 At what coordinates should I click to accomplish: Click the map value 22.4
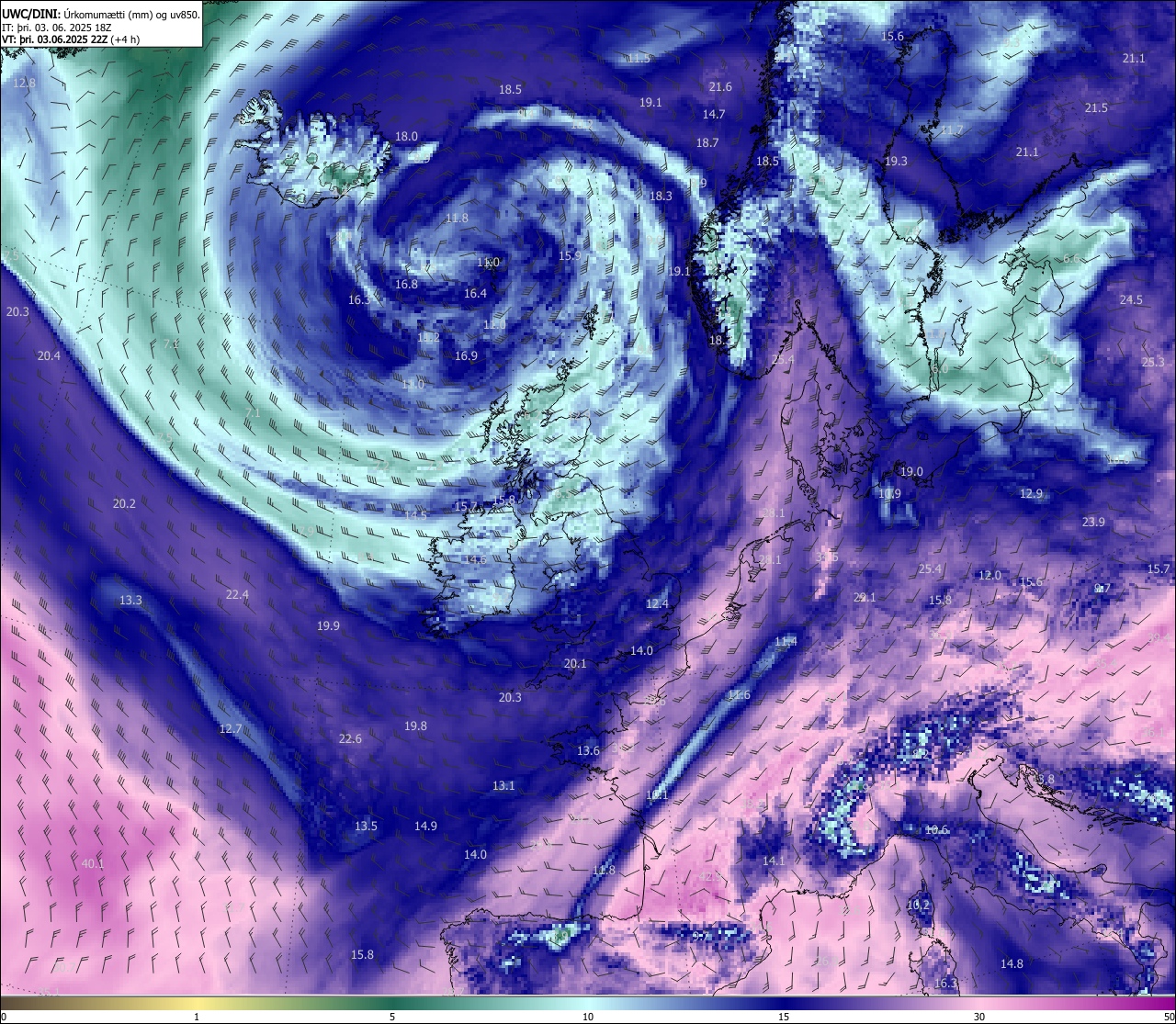click(x=237, y=595)
